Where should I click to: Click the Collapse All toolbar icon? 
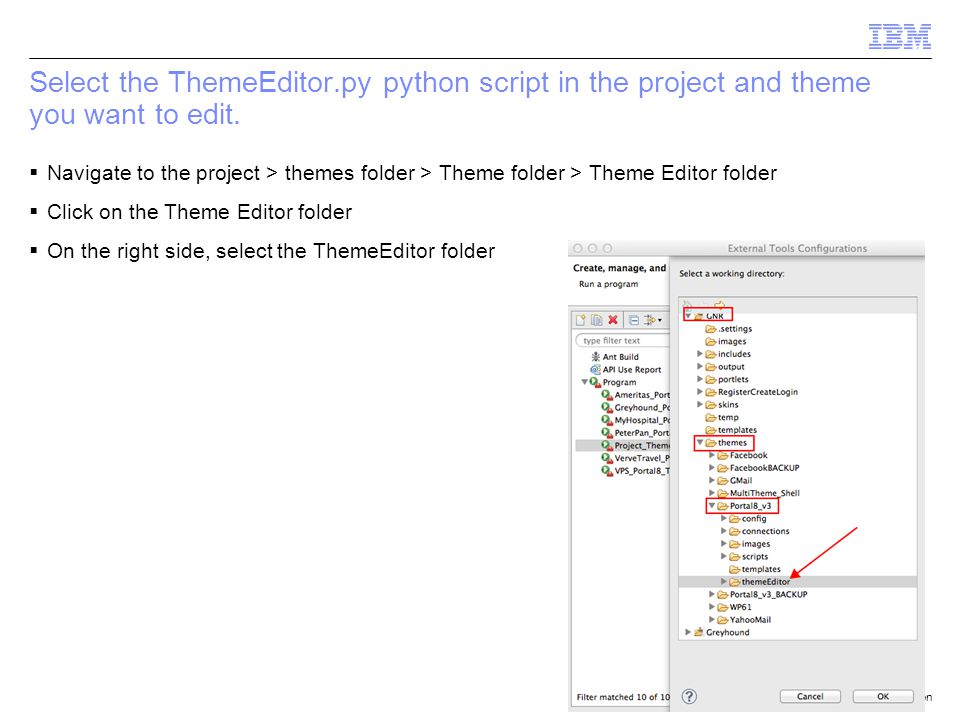[x=634, y=320]
